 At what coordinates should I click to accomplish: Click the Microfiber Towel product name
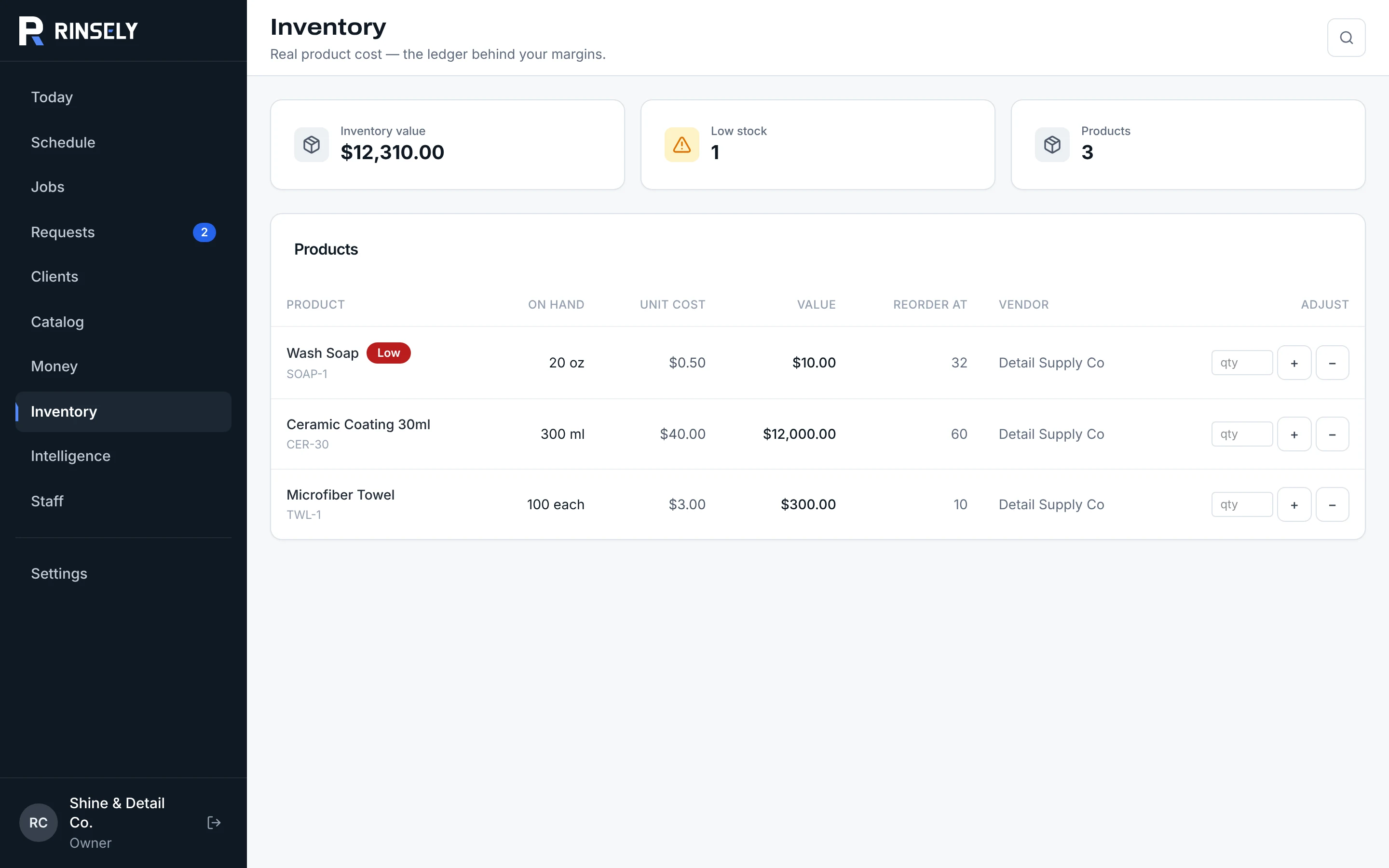point(340,495)
